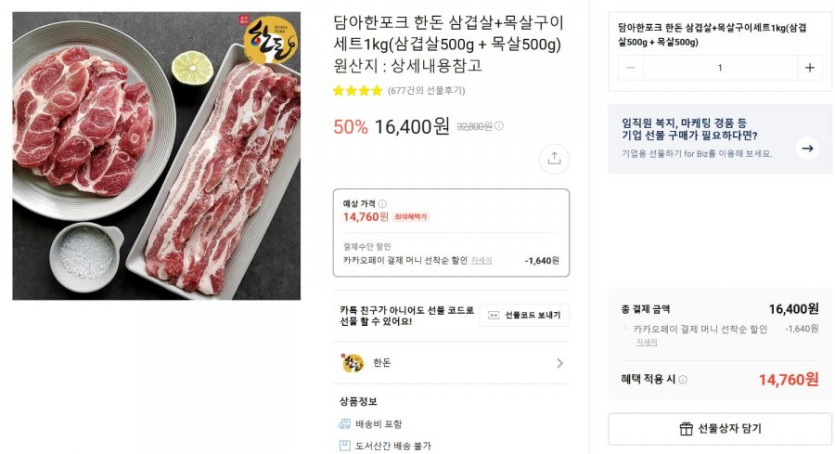Click the 선물코드 보내기 button

pyautogui.click(x=524, y=316)
